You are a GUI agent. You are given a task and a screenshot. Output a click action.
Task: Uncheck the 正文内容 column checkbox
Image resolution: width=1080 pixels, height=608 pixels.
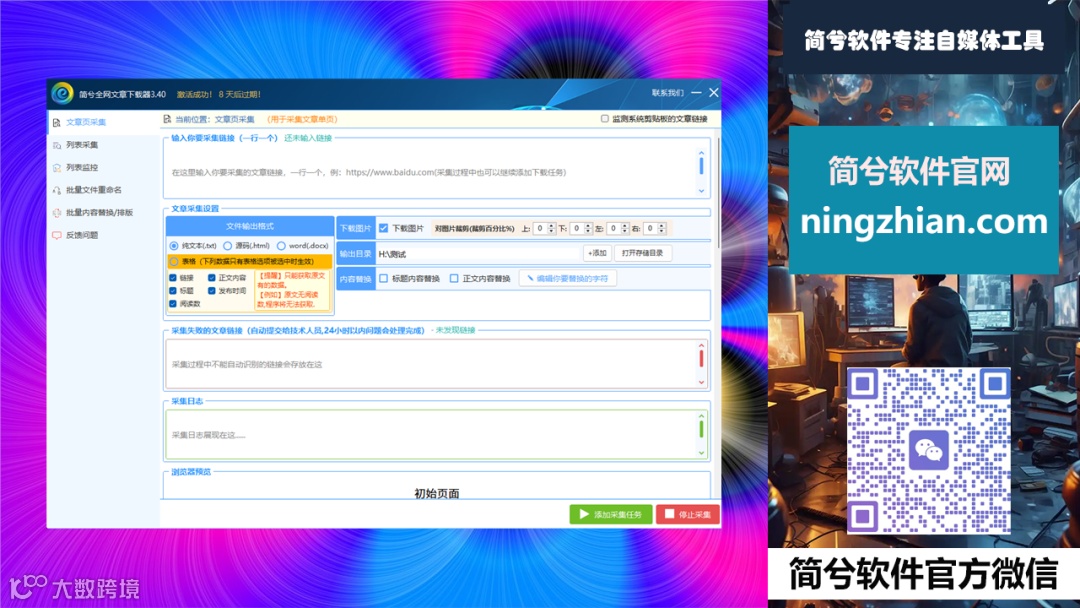pos(211,277)
